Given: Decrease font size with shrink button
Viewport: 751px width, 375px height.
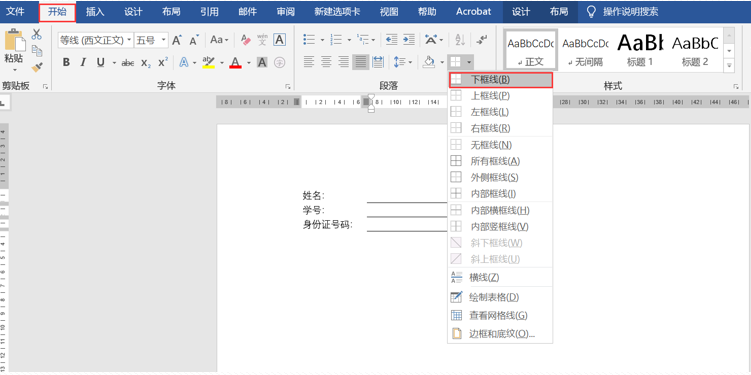Looking at the screenshot, I should [x=193, y=40].
